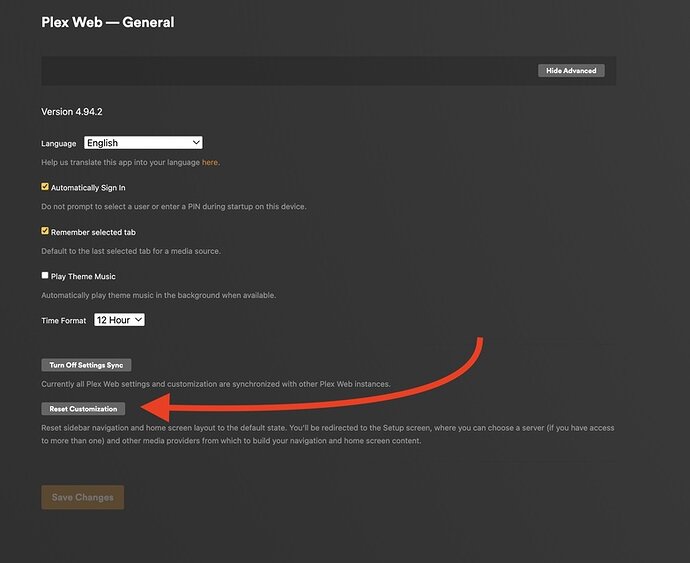Screen dimensions: 690x563
Task: Click the 'Reset sidebar navigation' description text
Action: (328, 434)
